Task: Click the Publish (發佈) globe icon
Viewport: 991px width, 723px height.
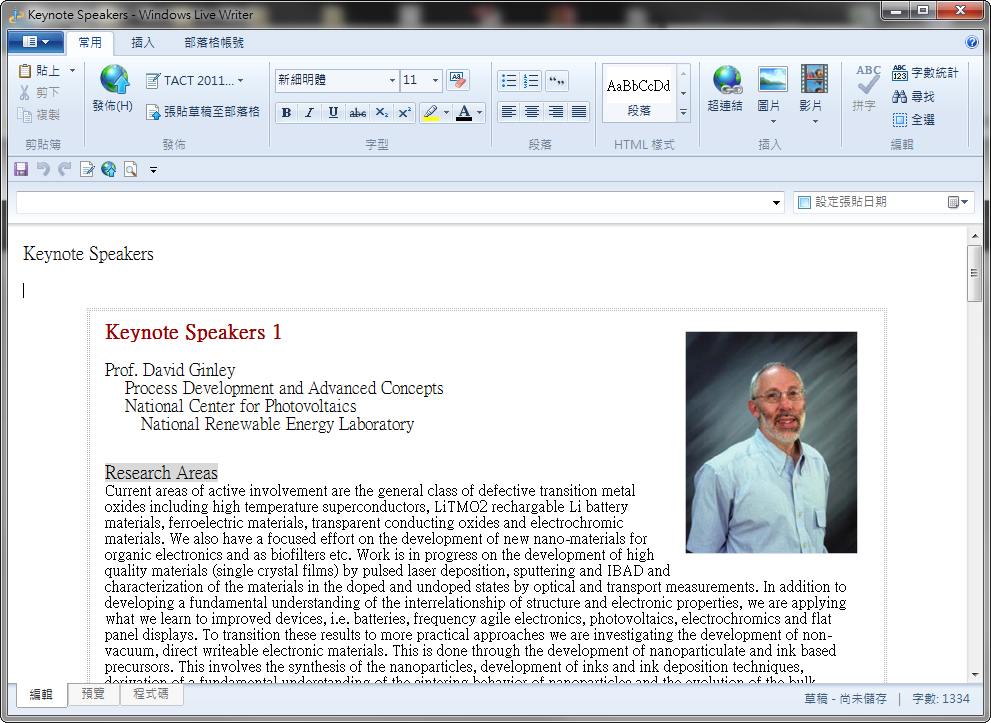Action: coord(113,82)
